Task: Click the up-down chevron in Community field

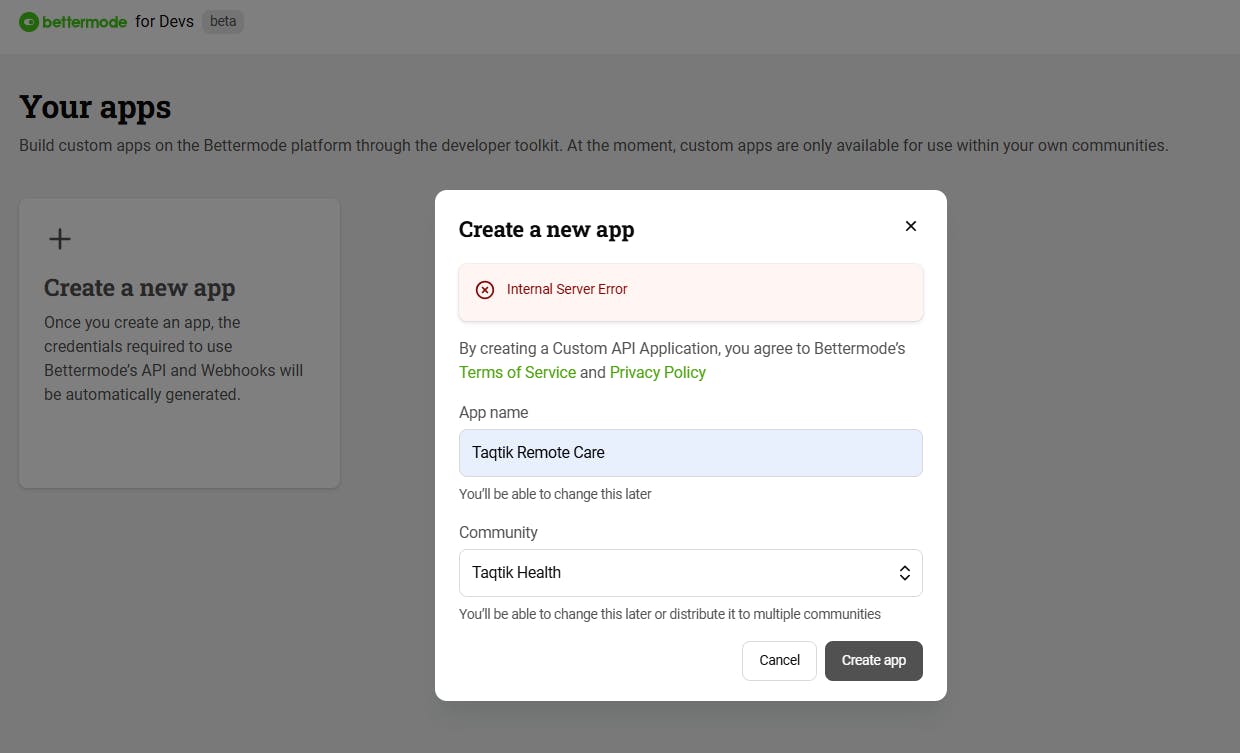Action: point(904,573)
